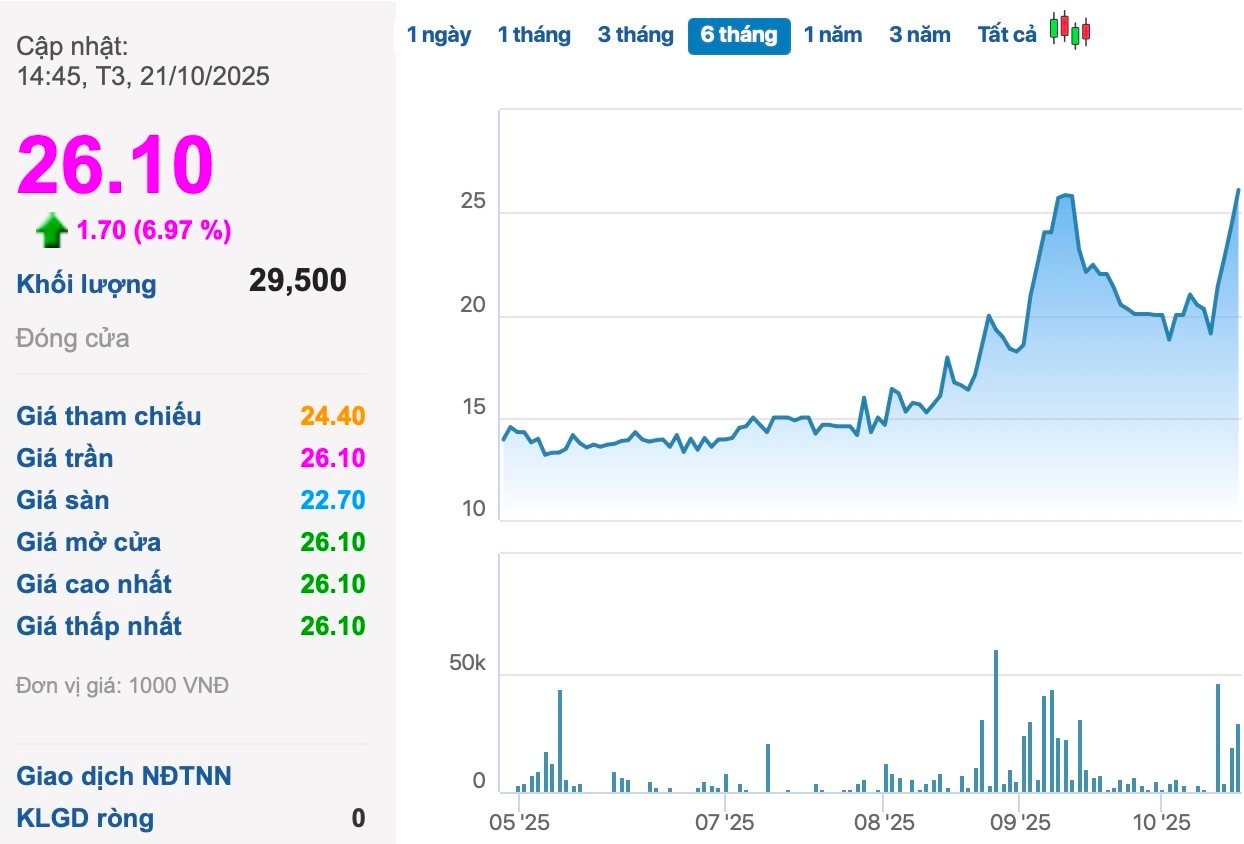
Task: Open the 'Giao dịch NĐTNN' section
Action: [x=124, y=776]
